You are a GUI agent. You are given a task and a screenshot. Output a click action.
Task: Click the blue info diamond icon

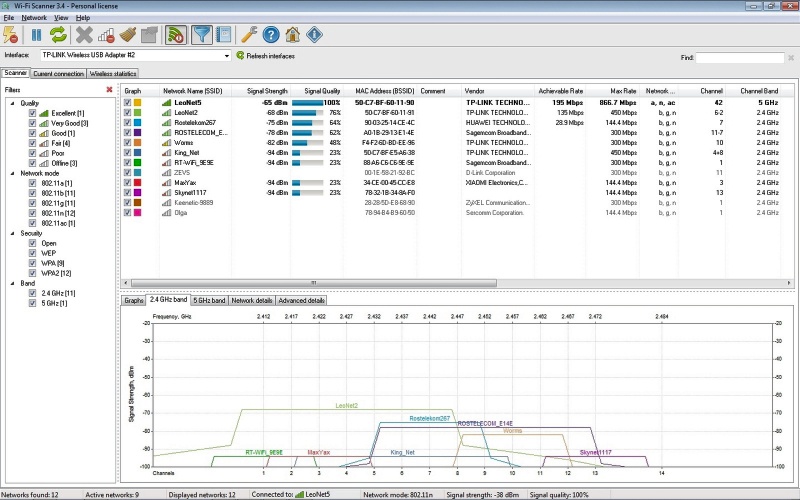click(x=314, y=35)
